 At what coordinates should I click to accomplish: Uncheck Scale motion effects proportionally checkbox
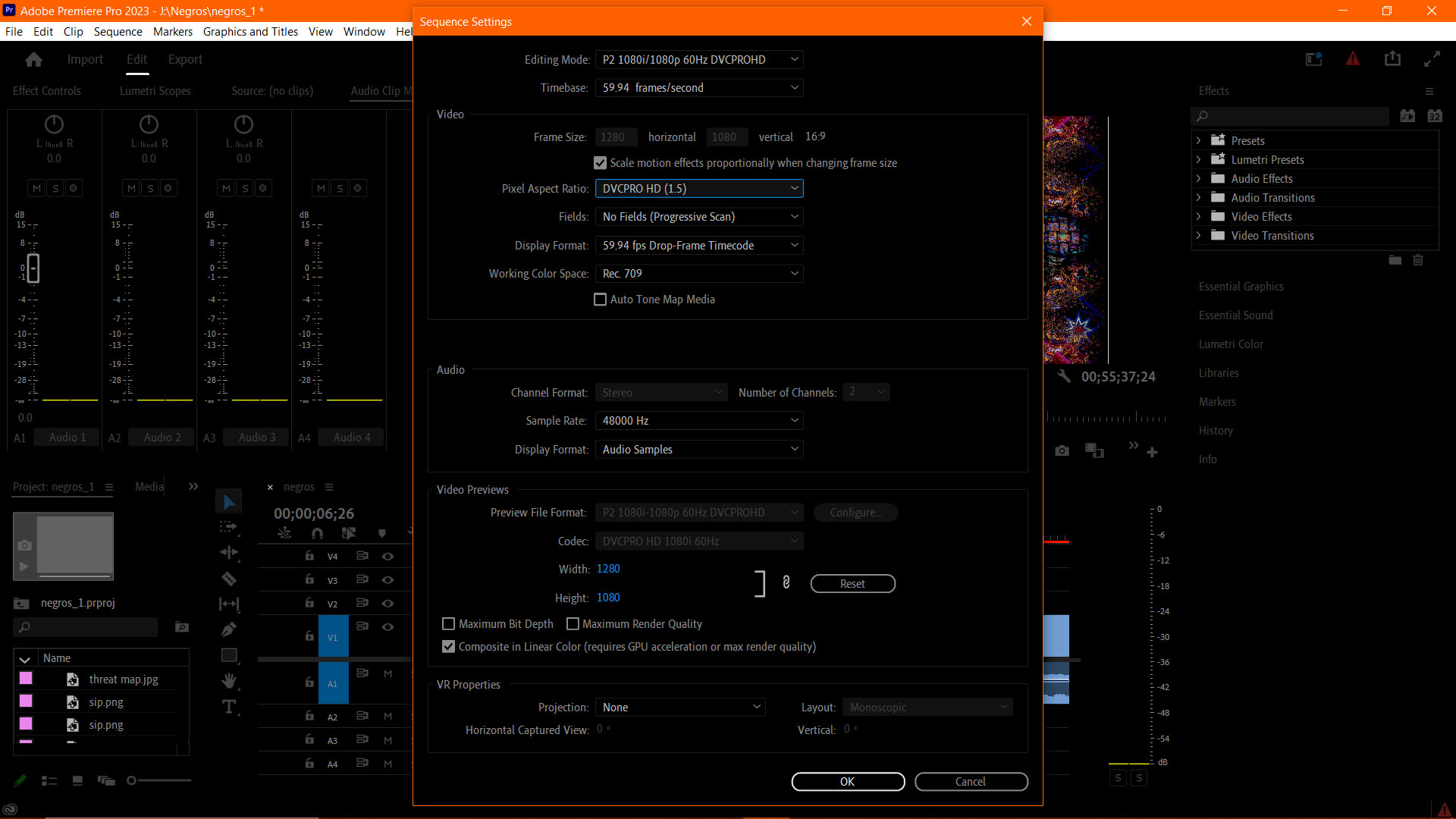600,163
